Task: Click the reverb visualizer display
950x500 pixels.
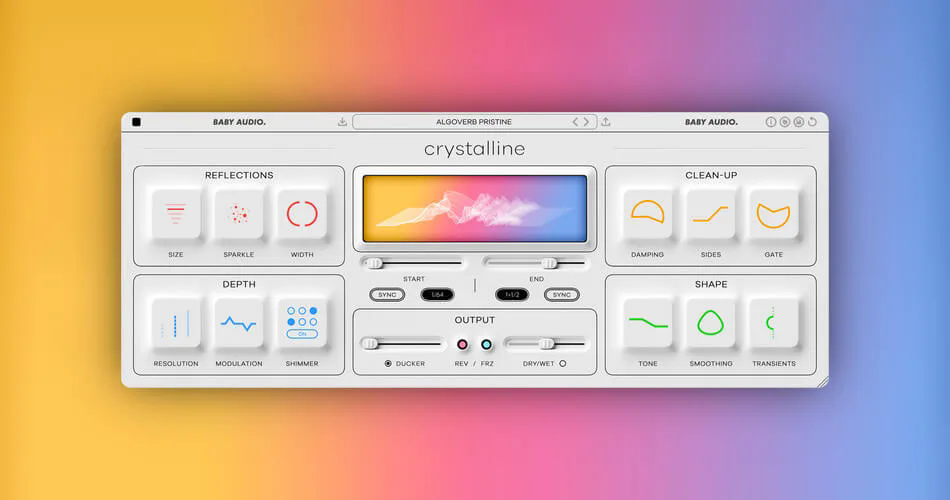Action: 474,208
